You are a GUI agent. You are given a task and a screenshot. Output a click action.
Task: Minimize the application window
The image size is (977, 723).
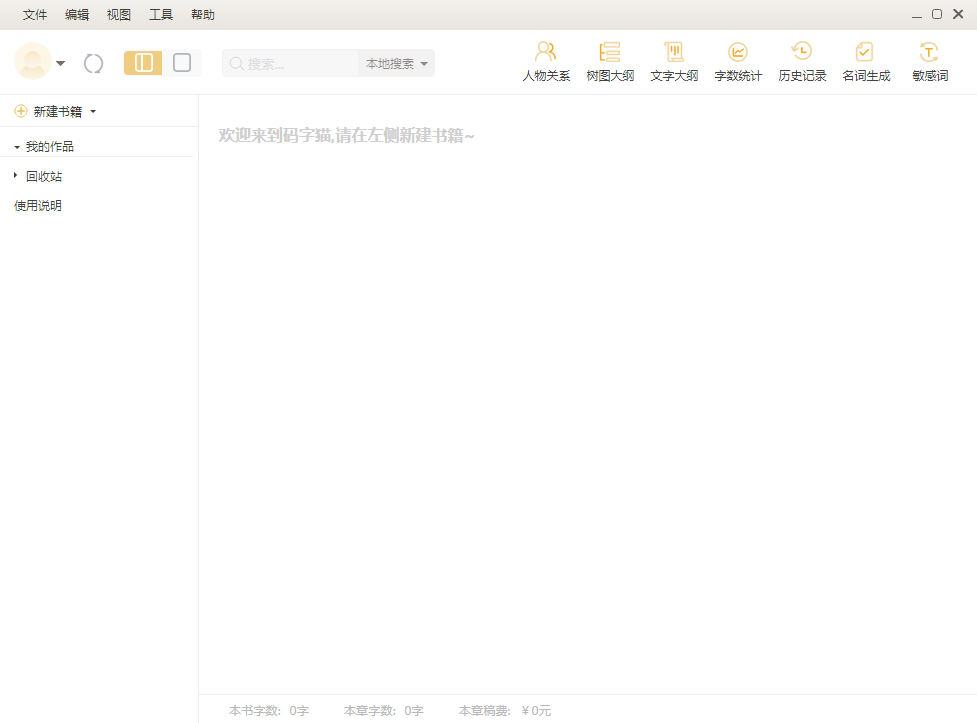(x=917, y=15)
